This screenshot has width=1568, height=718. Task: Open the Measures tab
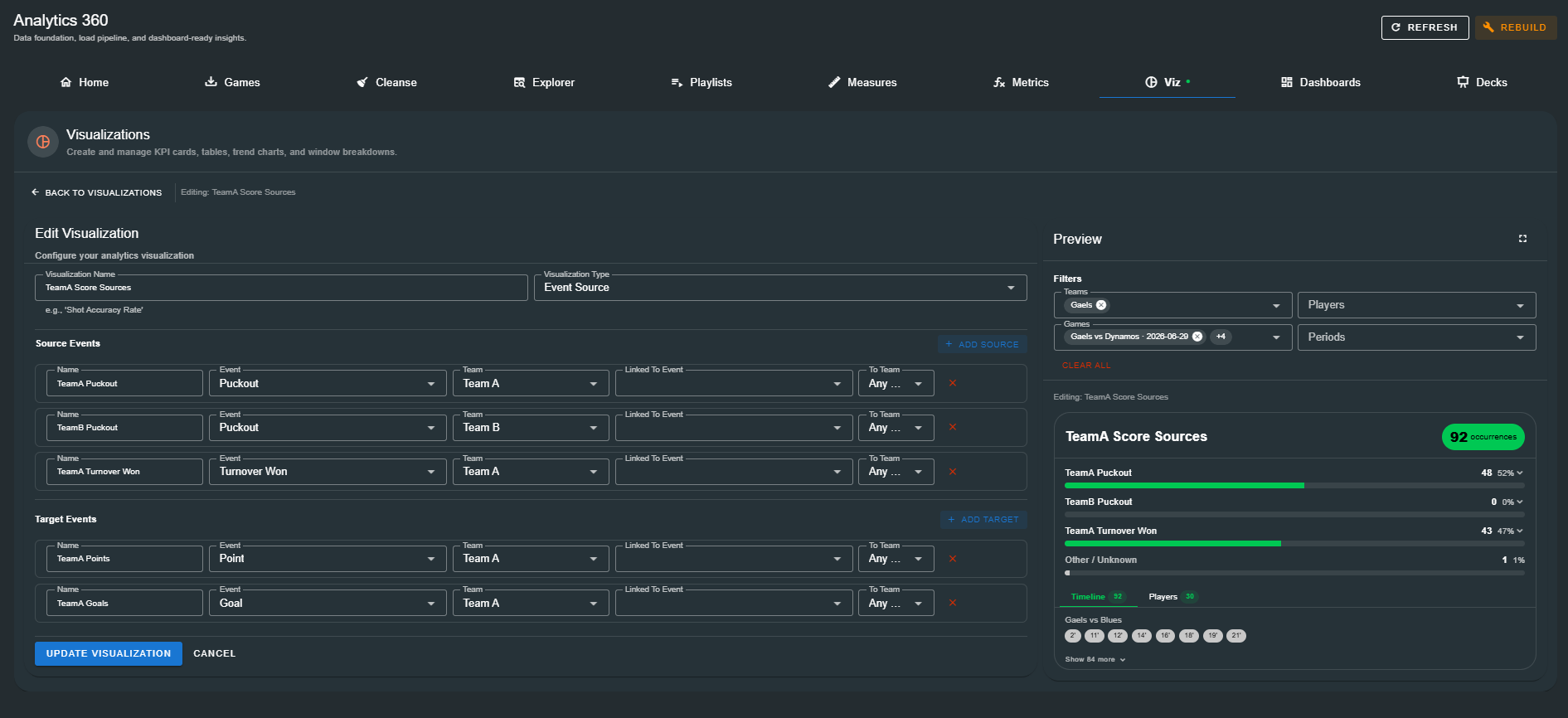point(862,82)
